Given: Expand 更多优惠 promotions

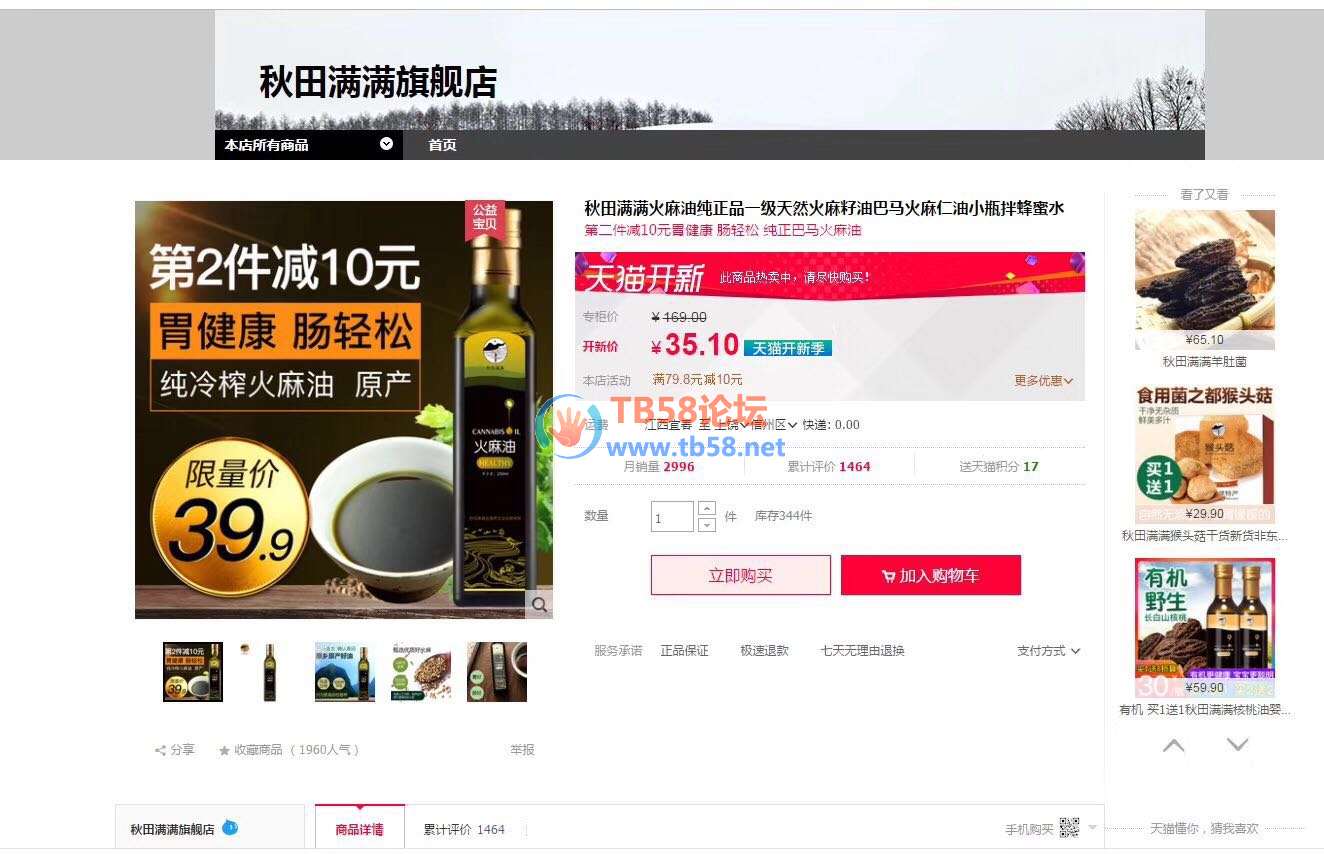Looking at the screenshot, I should [1043, 380].
